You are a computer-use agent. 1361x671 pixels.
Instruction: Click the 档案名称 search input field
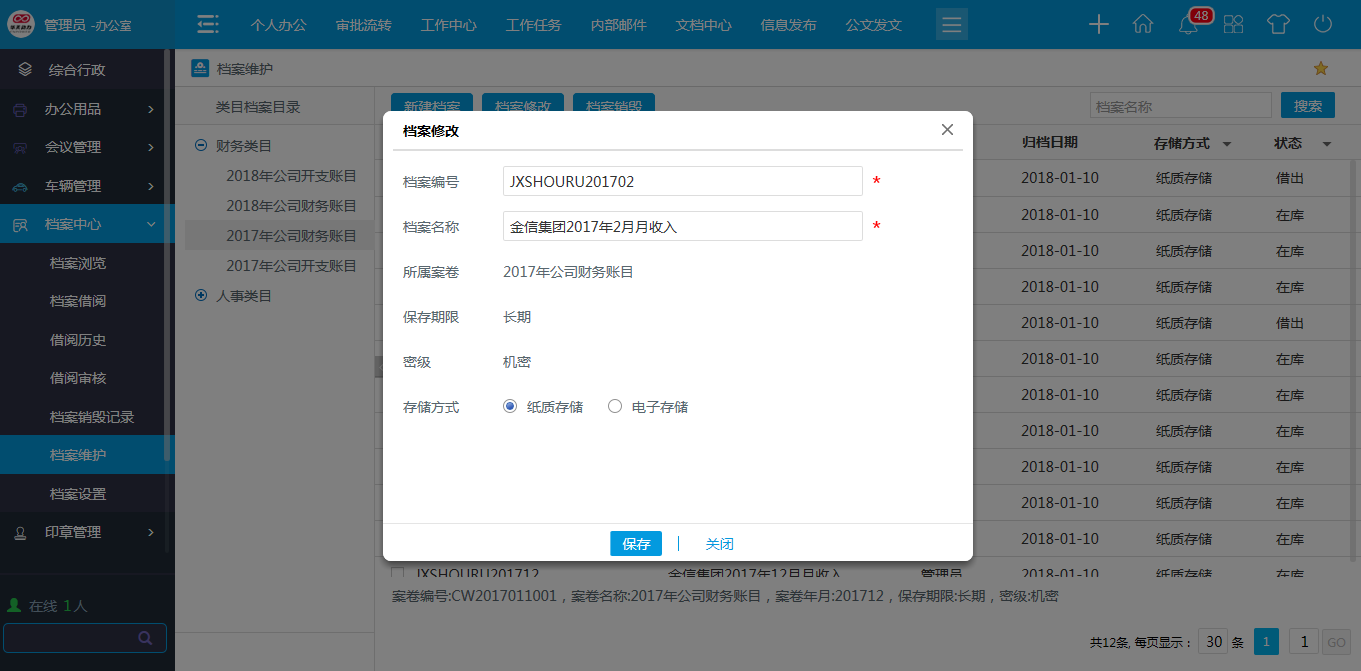click(x=1180, y=104)
